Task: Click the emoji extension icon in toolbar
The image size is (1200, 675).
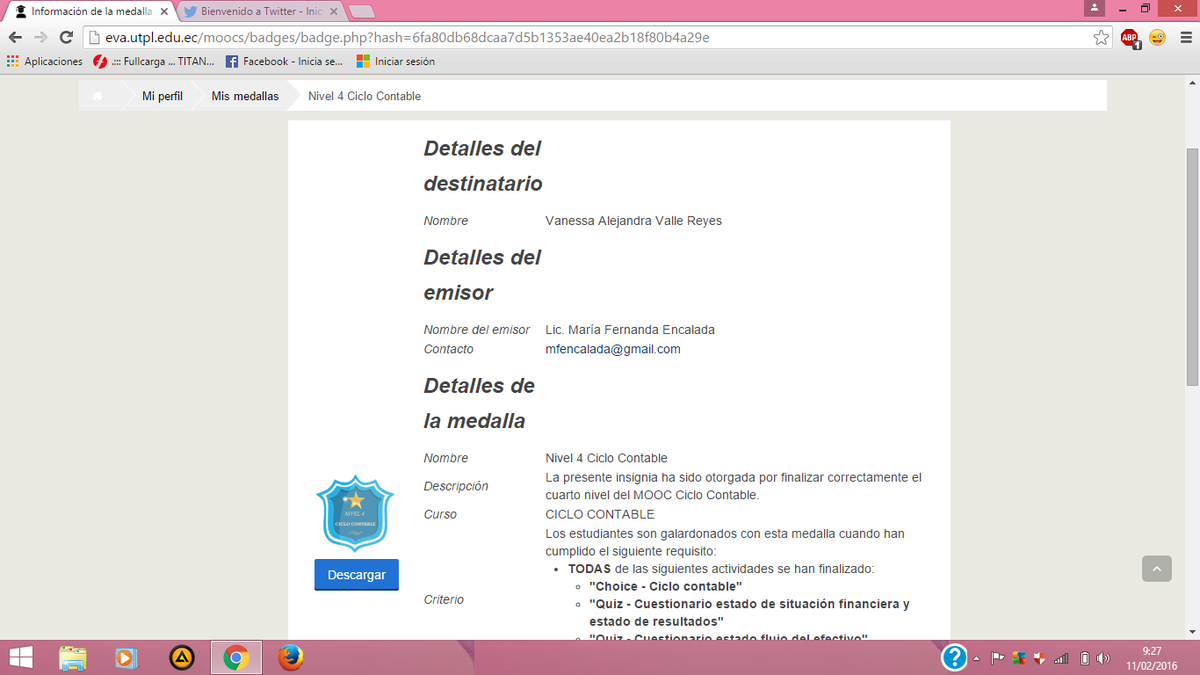Action: click(1157, 37)
